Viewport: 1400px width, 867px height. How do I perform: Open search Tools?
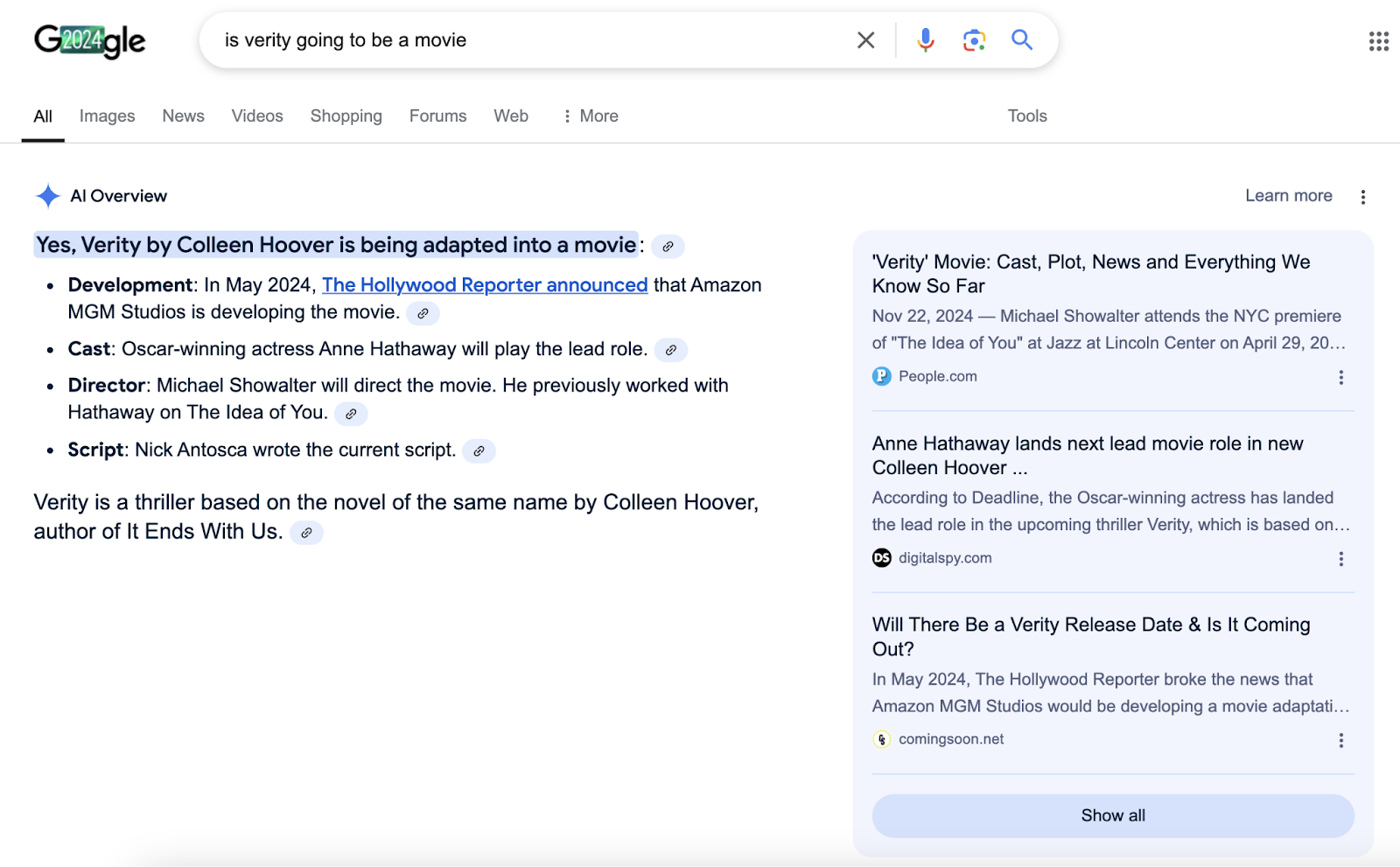pos(1025,115)
